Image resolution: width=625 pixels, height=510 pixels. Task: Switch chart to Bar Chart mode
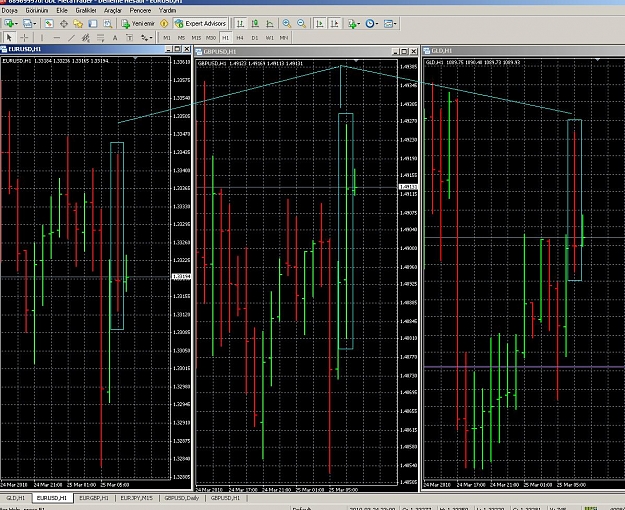[240, 24]
